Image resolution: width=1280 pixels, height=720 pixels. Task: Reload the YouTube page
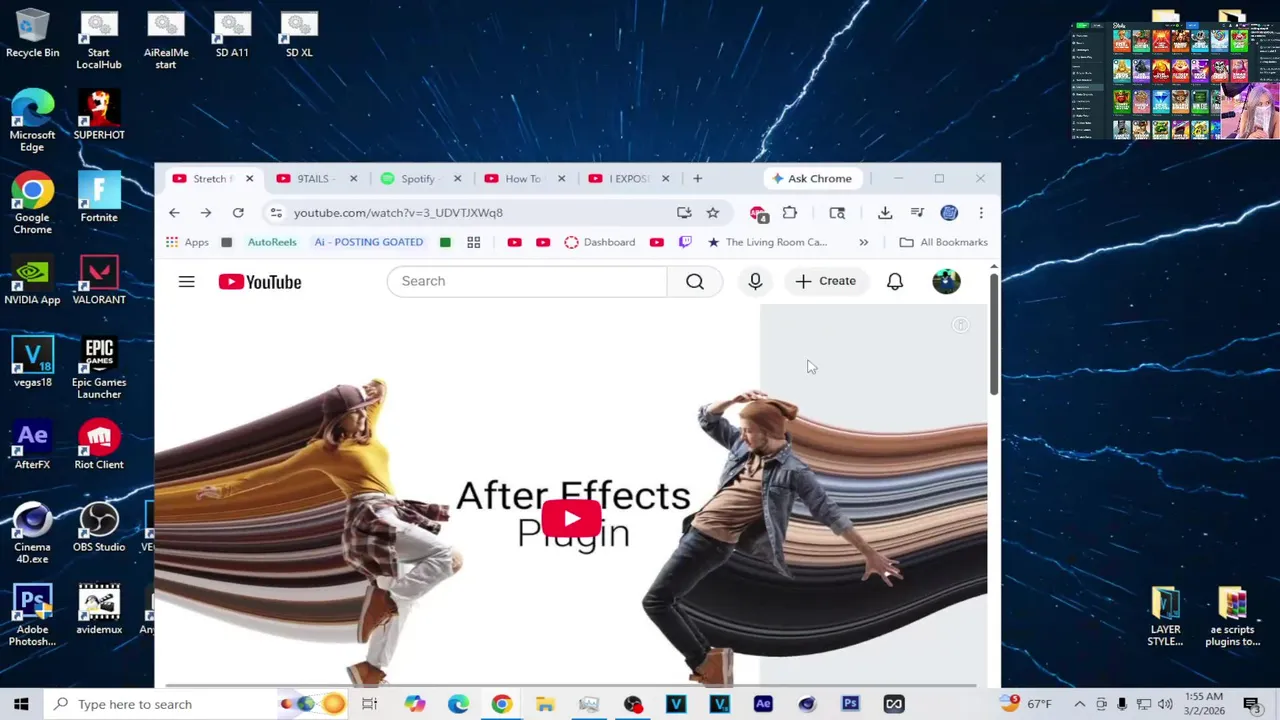[238, 212]
